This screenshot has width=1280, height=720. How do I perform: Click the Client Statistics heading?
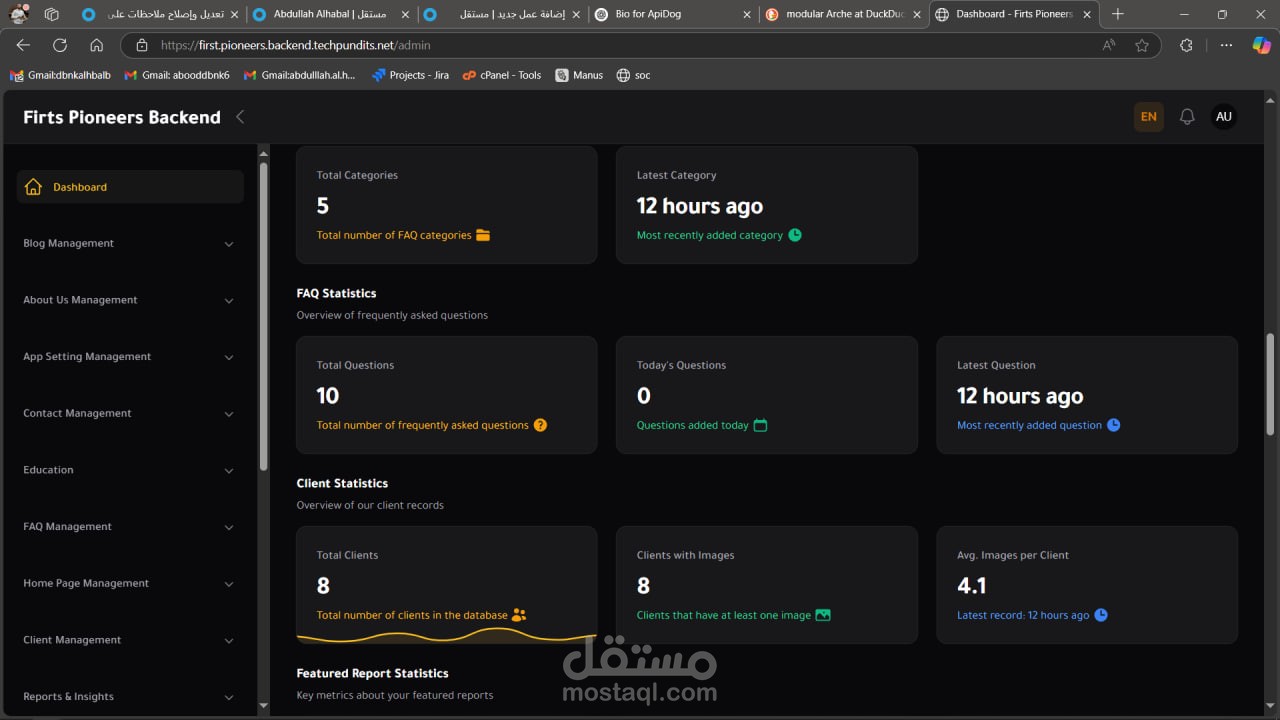point(342,483)
